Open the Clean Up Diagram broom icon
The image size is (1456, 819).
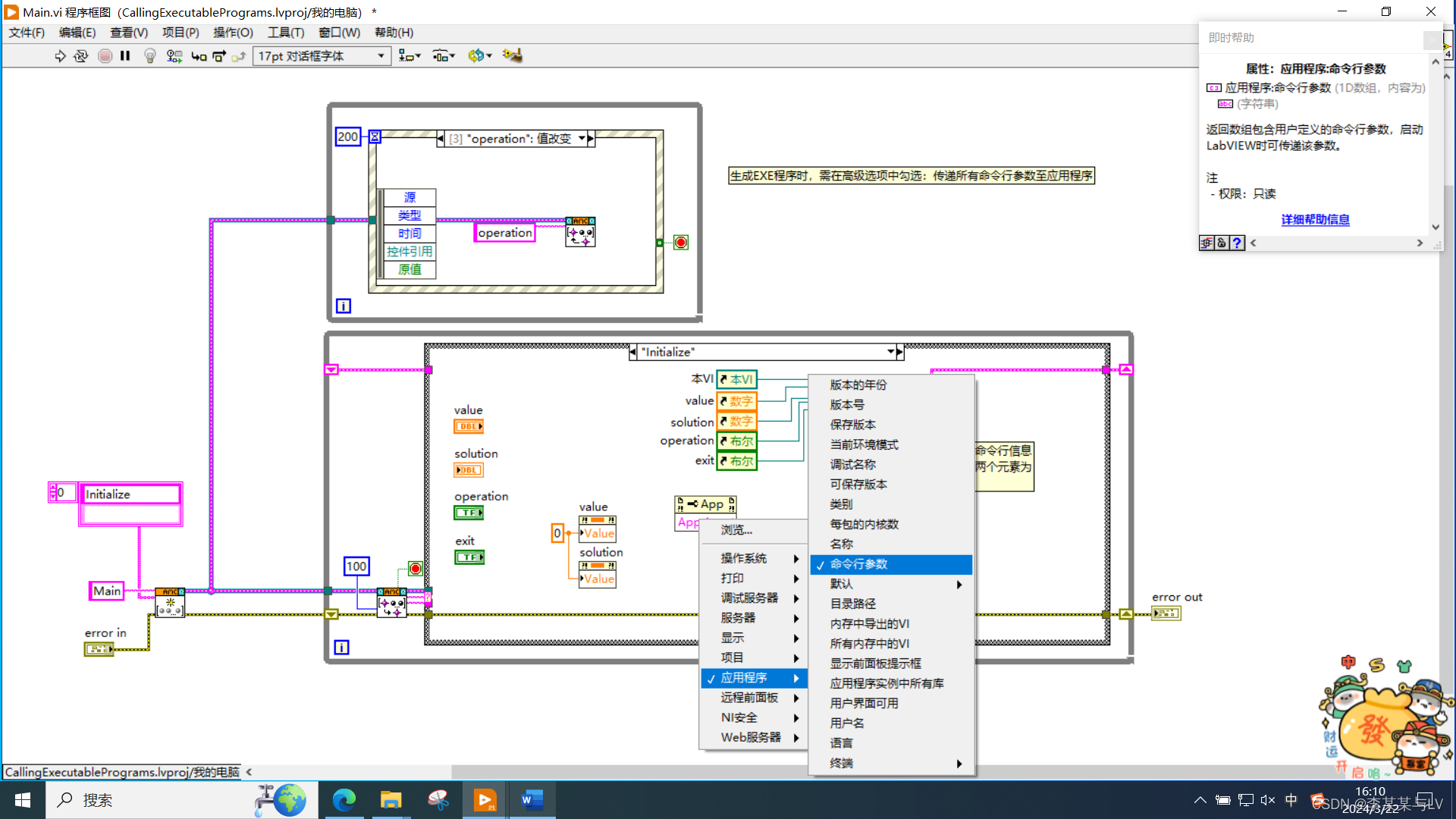(513, 55)
